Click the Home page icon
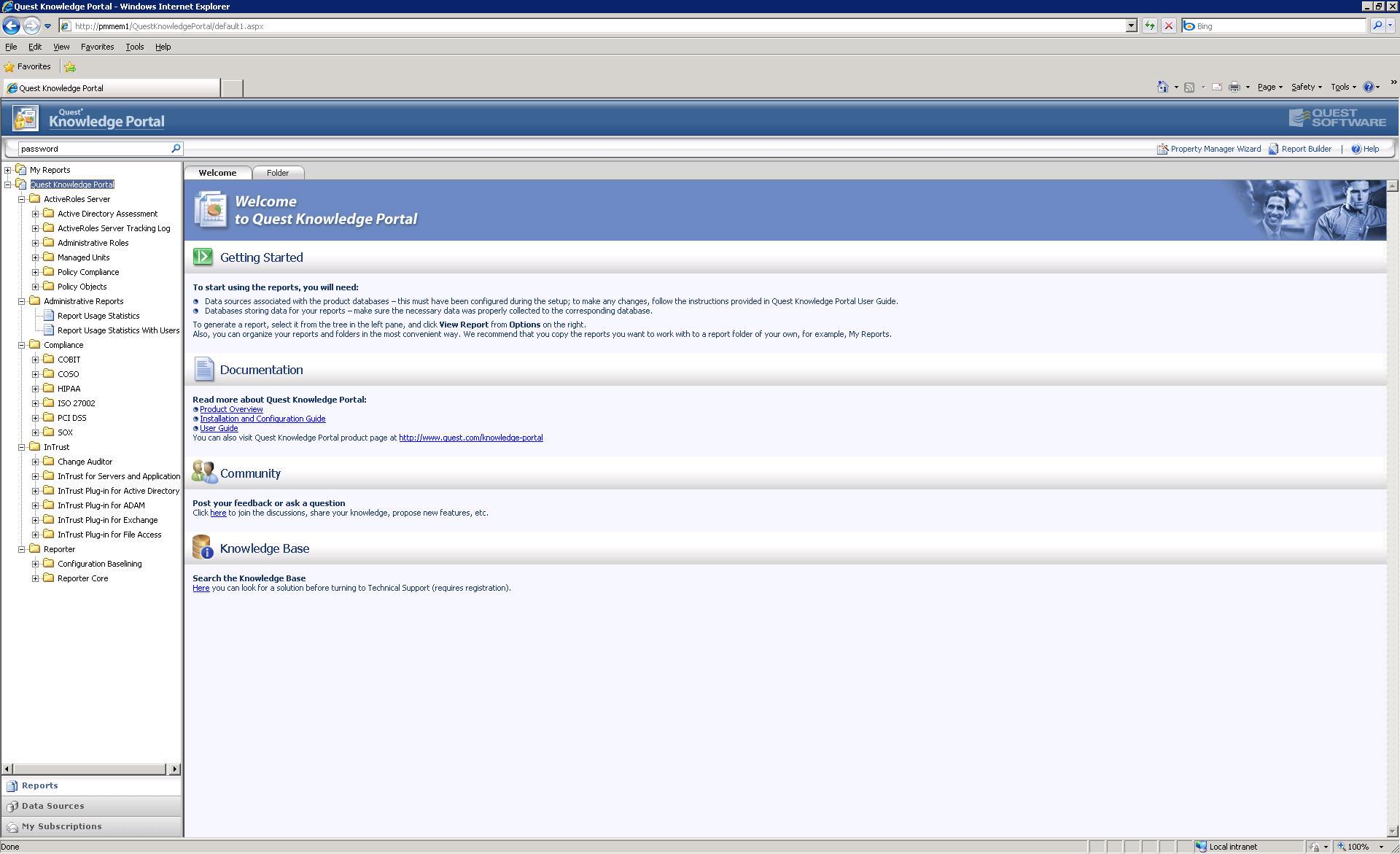 1163,87
